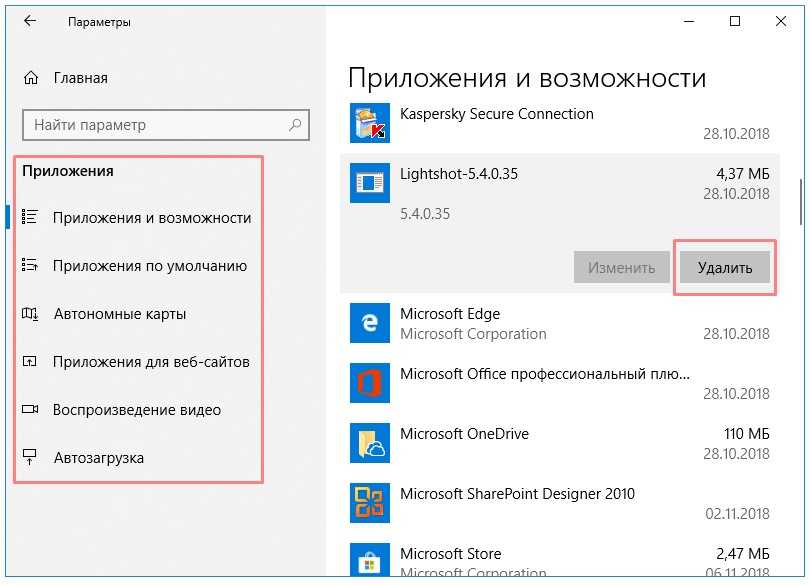Click the apps list vertical scrollbar
Viewport: 811px width, 585px height.
tap(801, 202)
